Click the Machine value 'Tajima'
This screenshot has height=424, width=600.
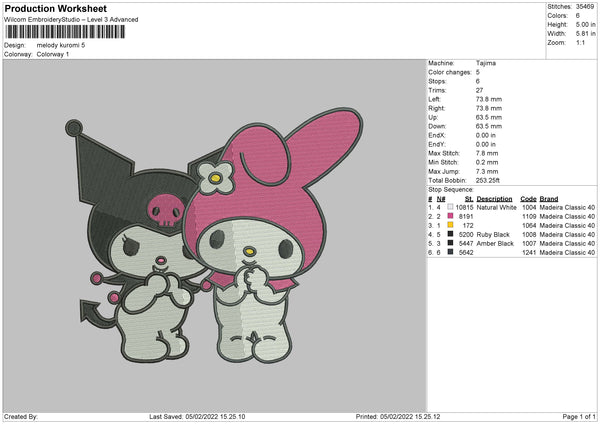[x=486, y=63]
